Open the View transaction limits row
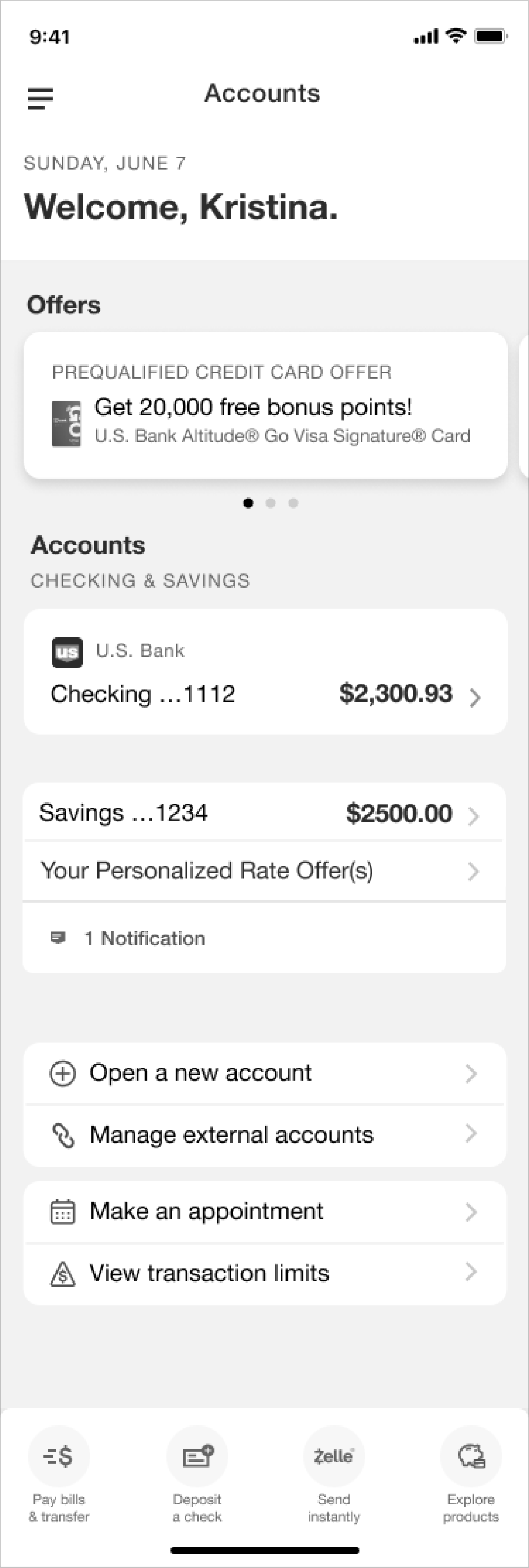Viewport: 529px width, 1568px height. [x=265, y=1274]
